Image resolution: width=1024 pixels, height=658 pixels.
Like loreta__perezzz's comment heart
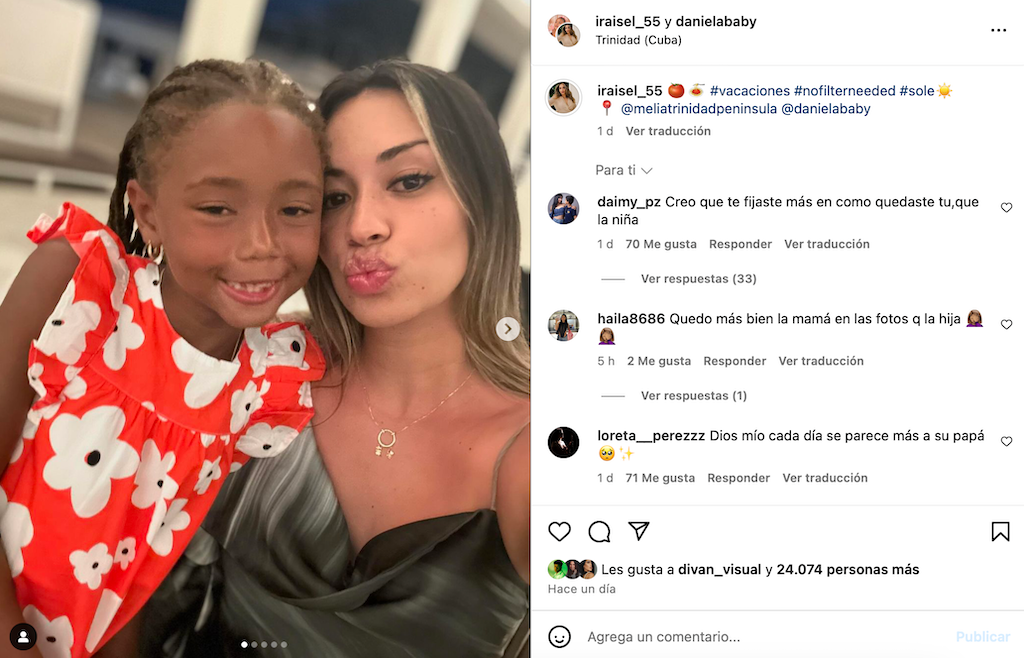pos(1006,441)
